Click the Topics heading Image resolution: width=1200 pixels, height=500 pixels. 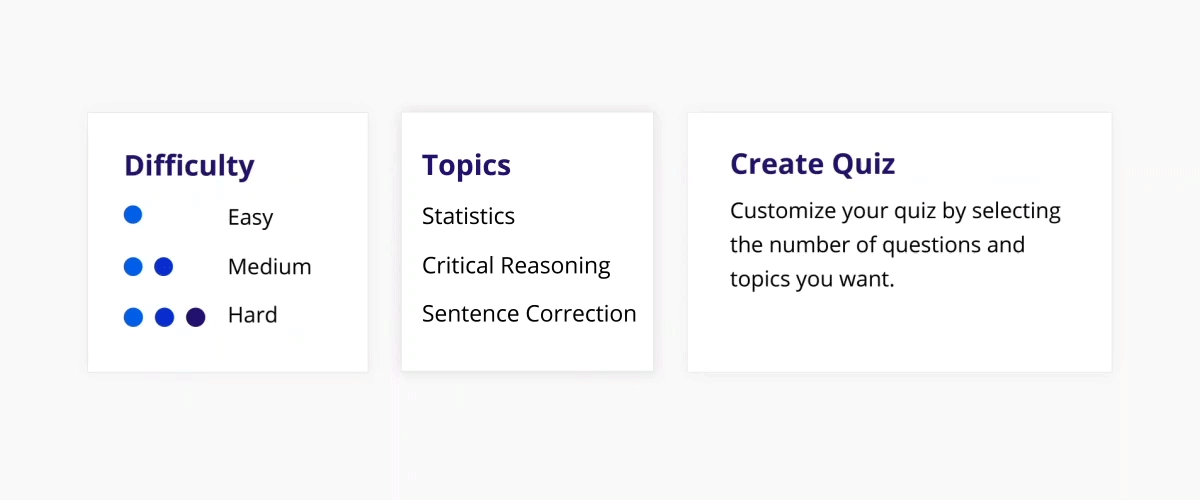point(466,165)
